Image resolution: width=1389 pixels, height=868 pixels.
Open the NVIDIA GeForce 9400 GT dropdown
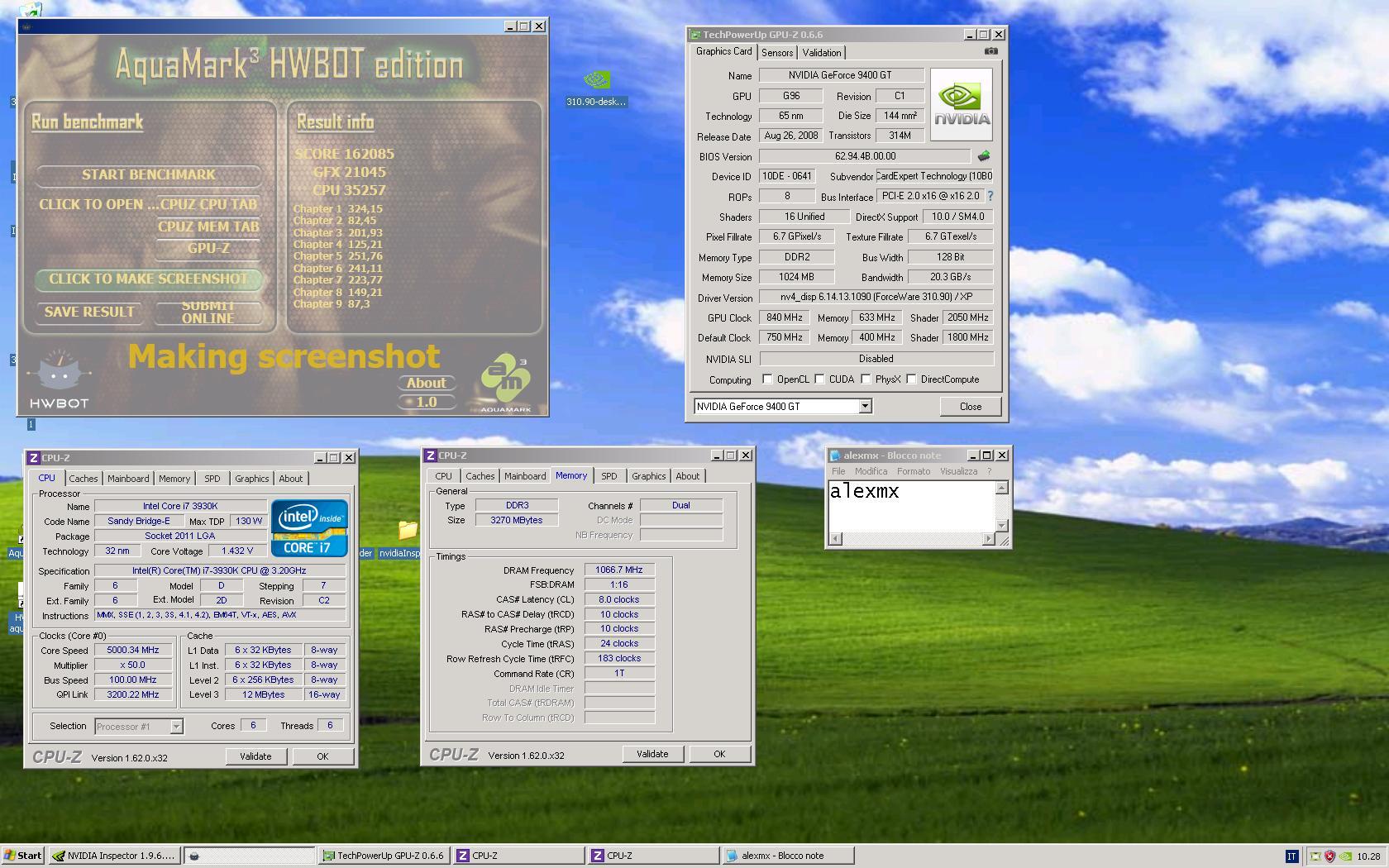865,406
